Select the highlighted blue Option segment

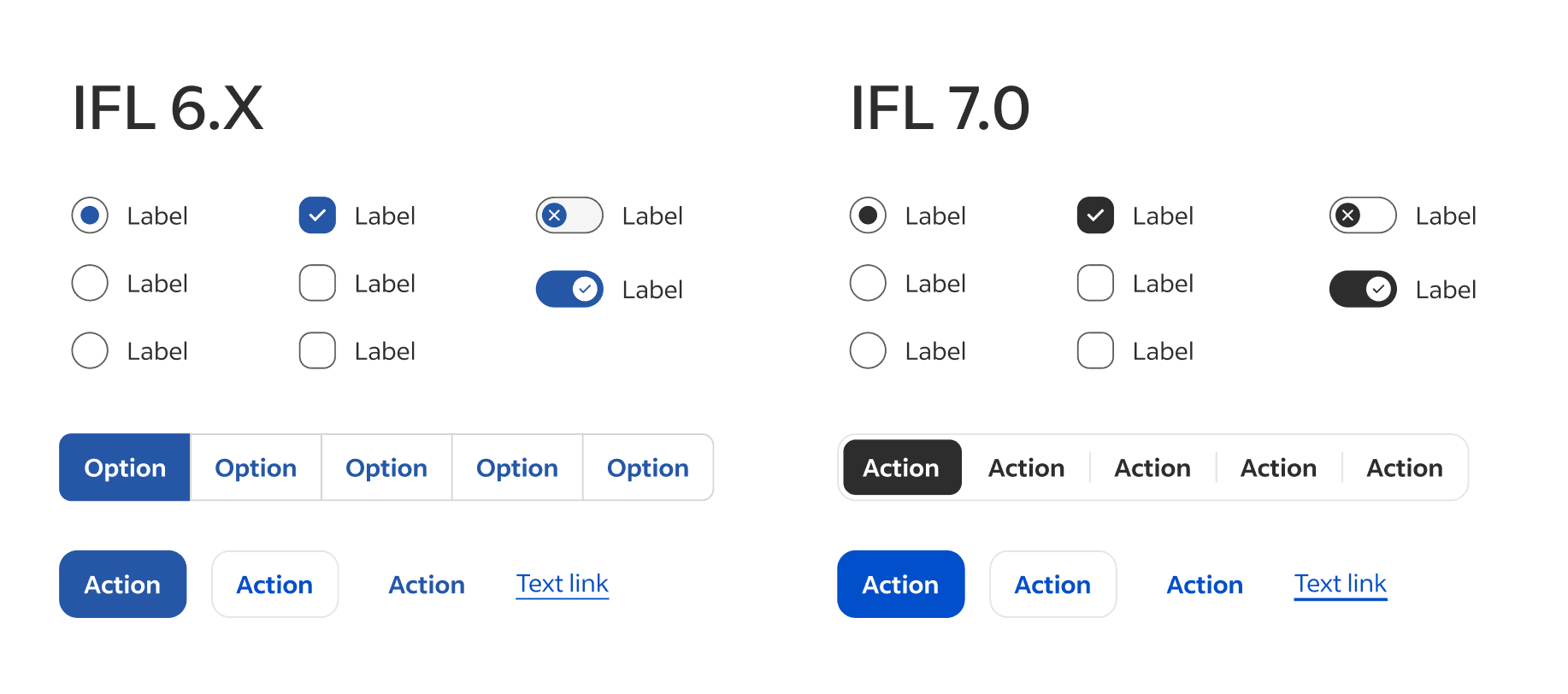click(125, 468)
